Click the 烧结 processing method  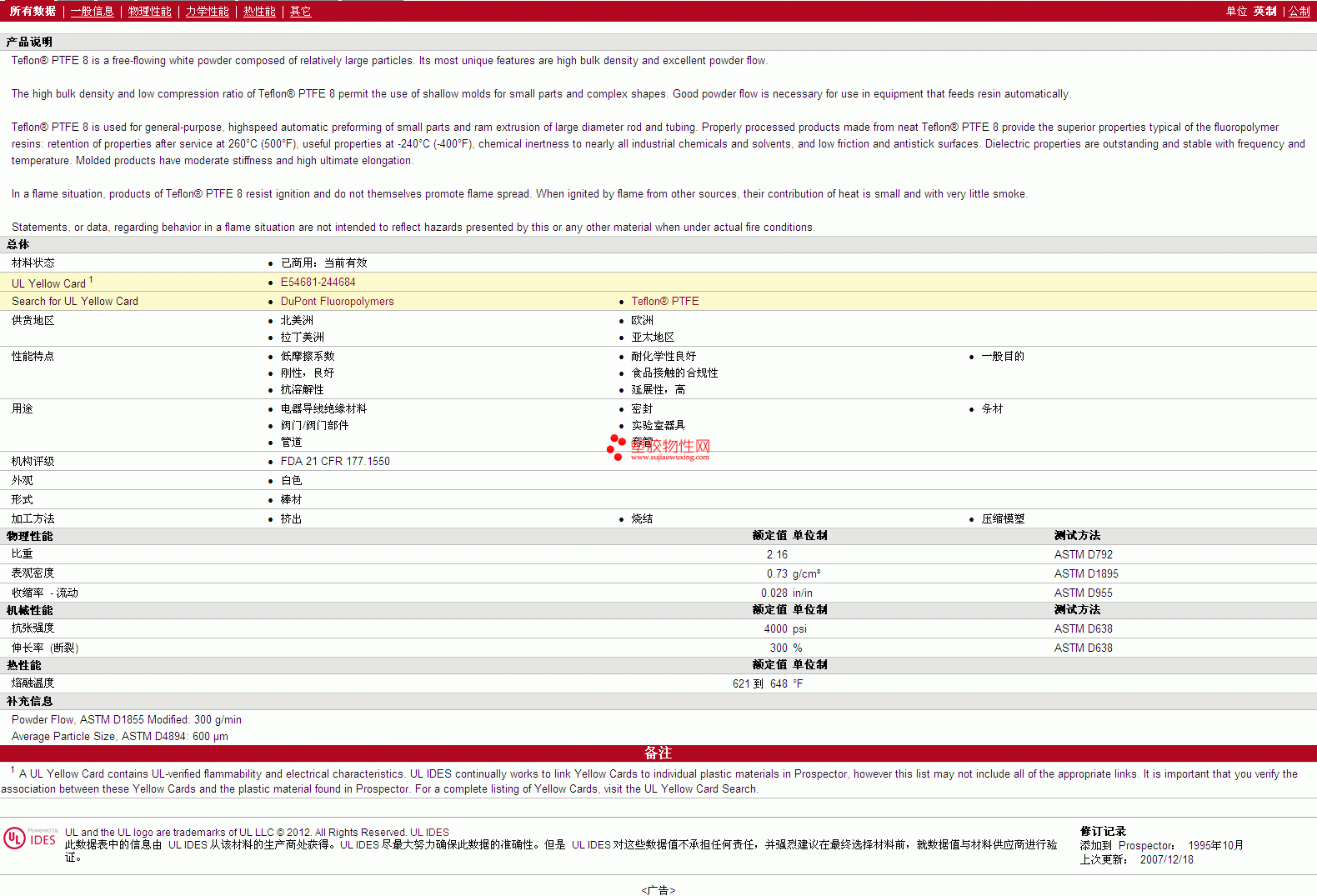click(642, 519)
